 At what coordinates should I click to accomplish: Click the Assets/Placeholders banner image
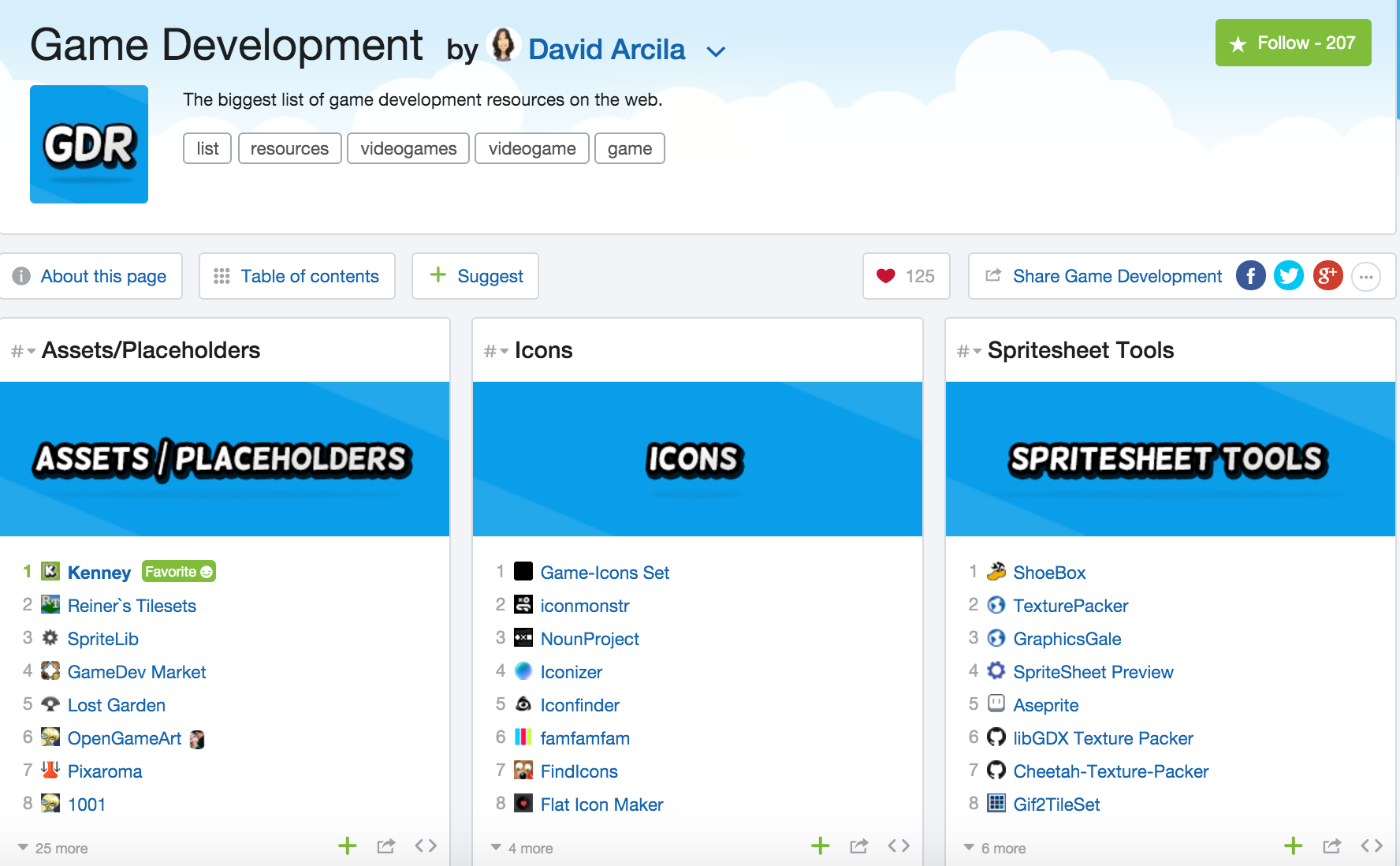tap(225, 459)
